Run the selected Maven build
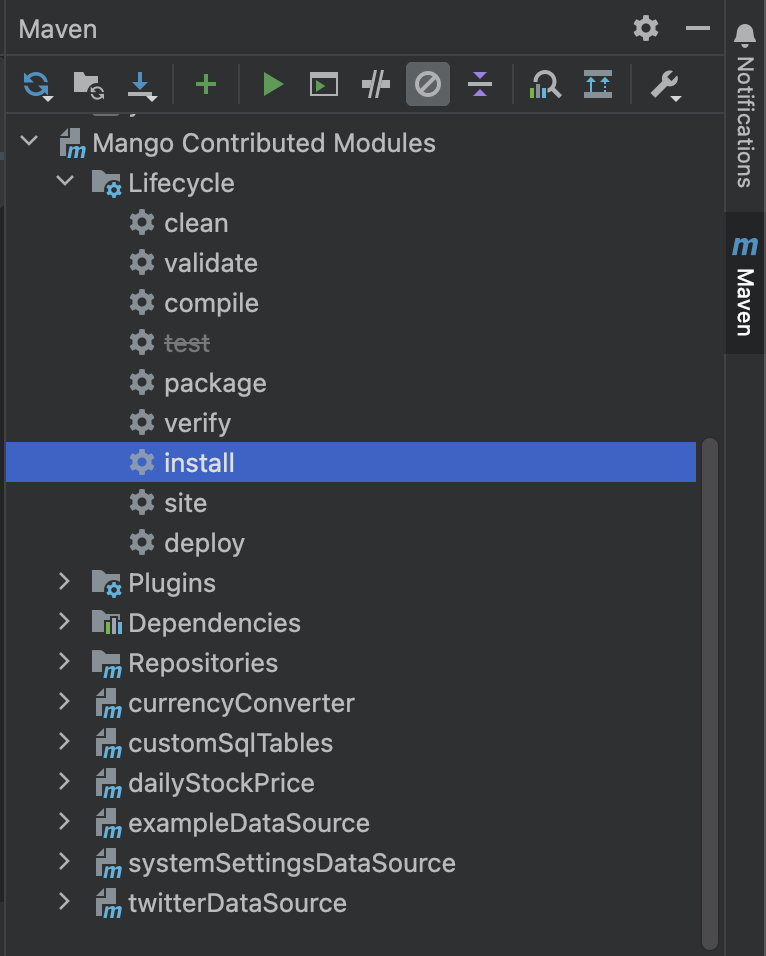The image size is (766, 956). [x=272, y=84]
